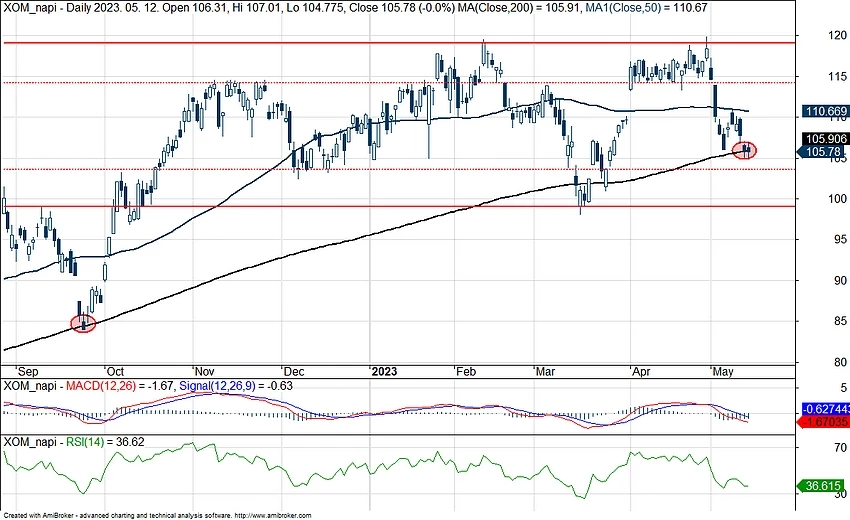
Task: Click the 'Signal(12,26,9) = -0.63' label
Action: point(235,386)
